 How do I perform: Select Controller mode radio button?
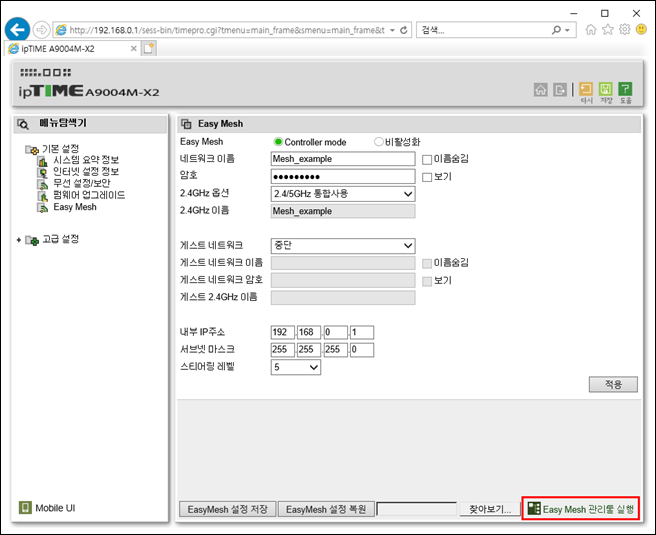(x=278, y=142)
